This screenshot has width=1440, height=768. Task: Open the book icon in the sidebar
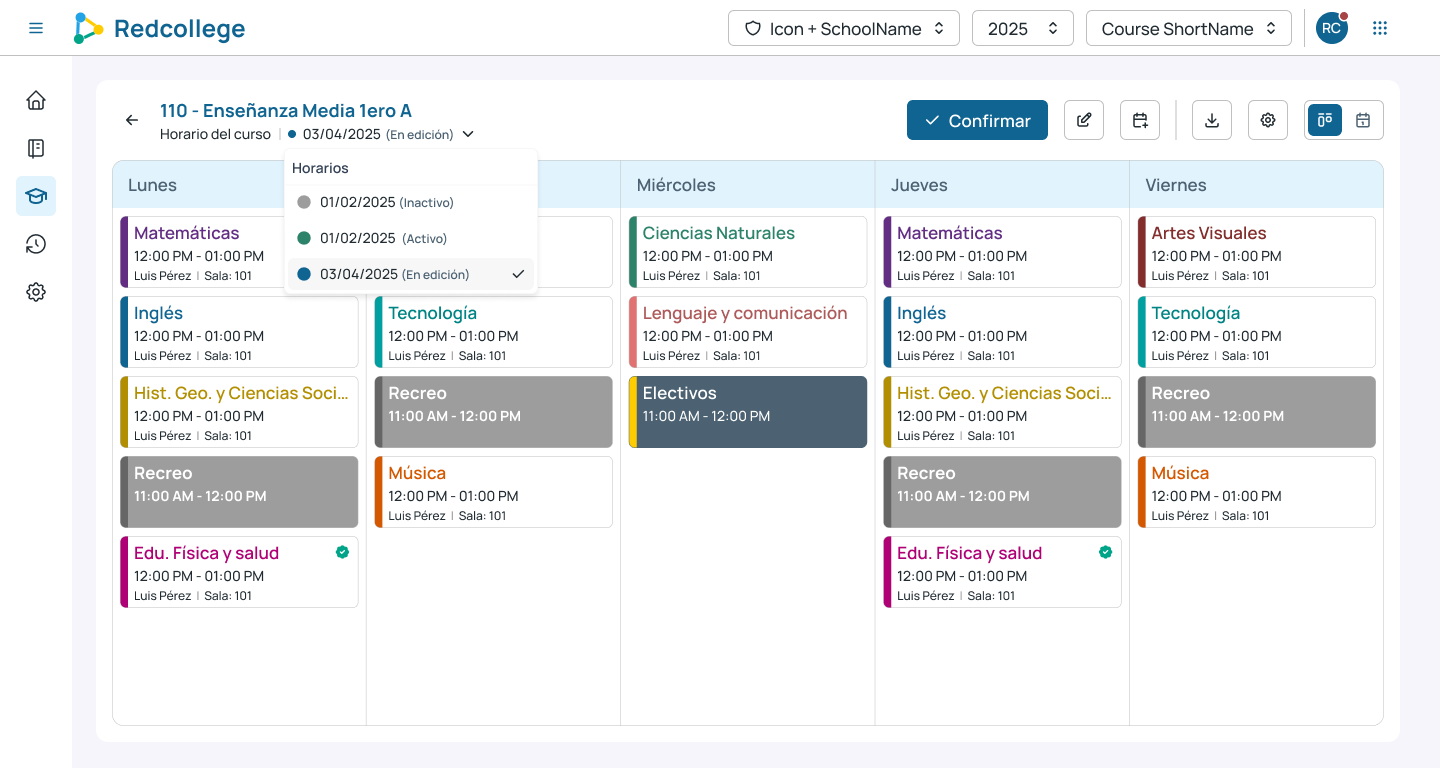(x=36, y=148)
